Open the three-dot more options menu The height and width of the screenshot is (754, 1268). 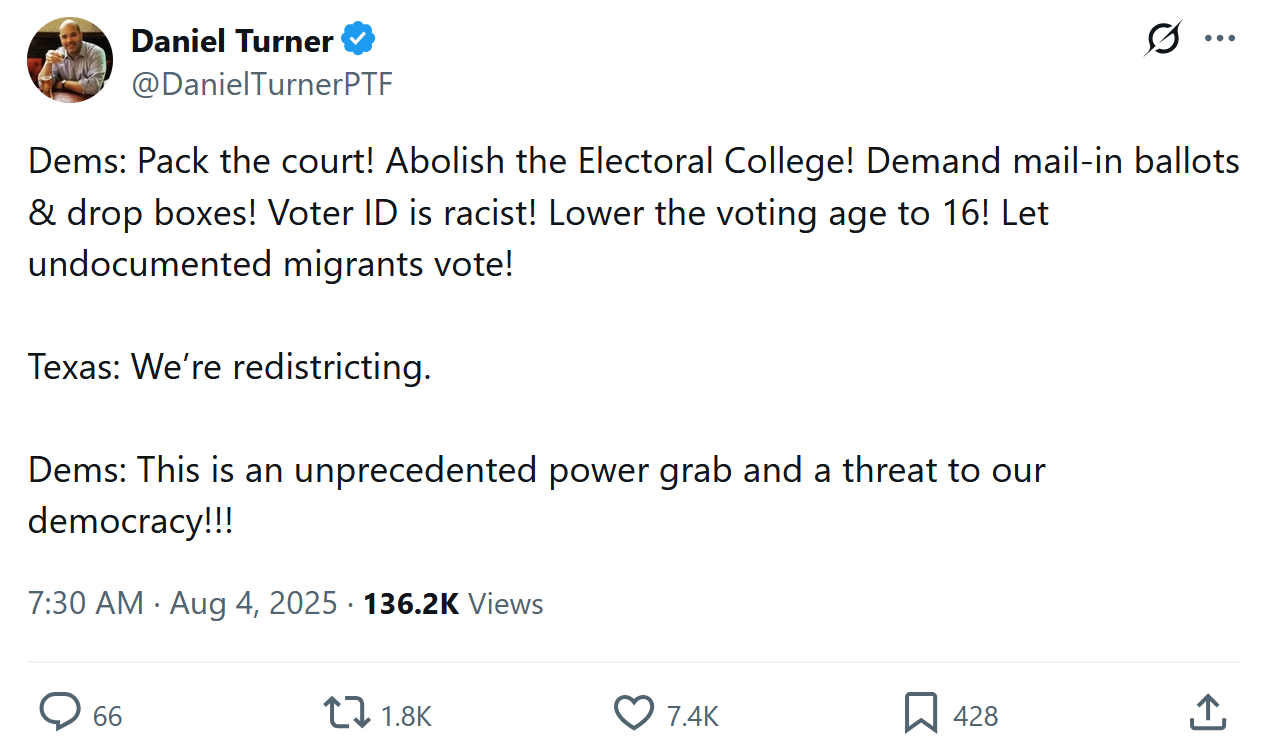(x=1220, y=40)
